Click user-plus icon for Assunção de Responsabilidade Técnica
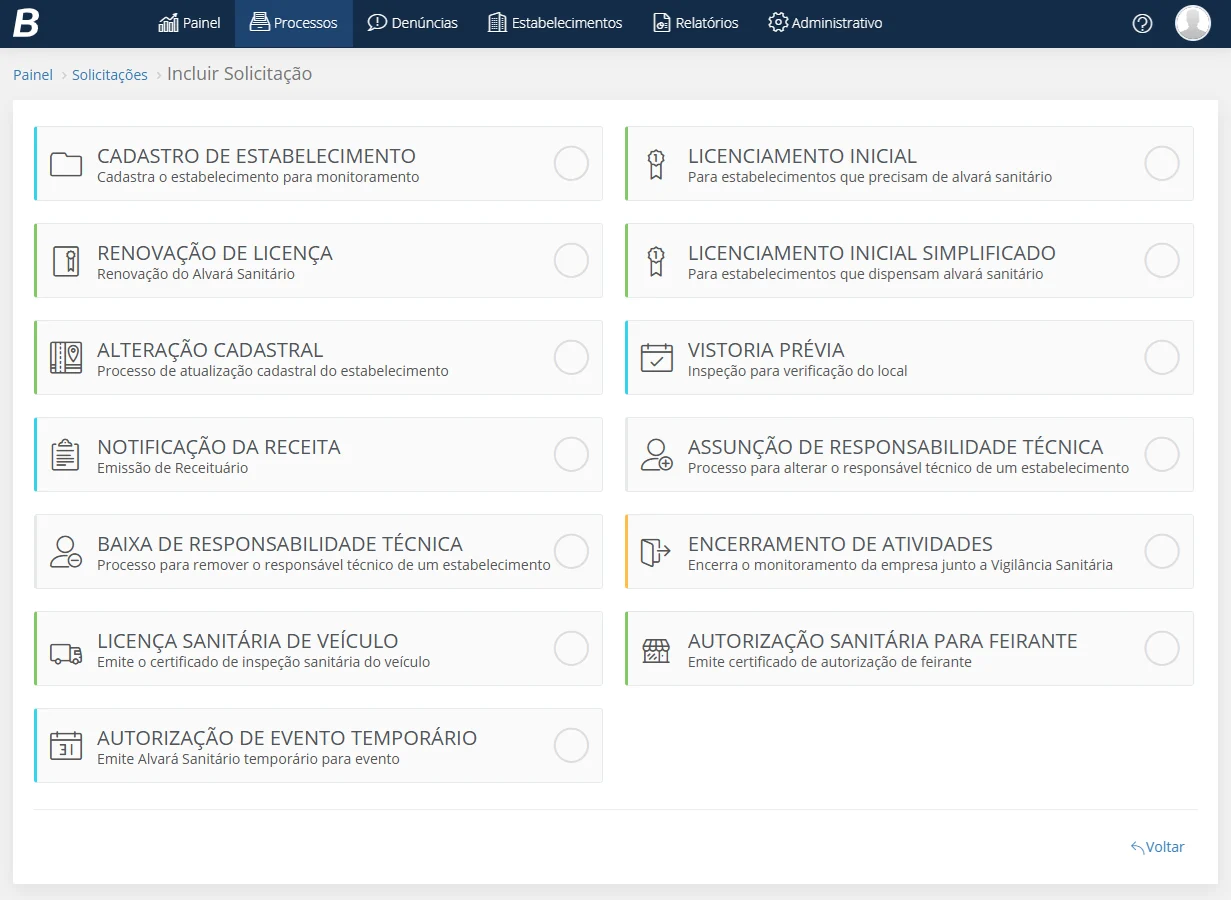The image size is (1231, 900). pyautogui.click(x=657, y=455)
